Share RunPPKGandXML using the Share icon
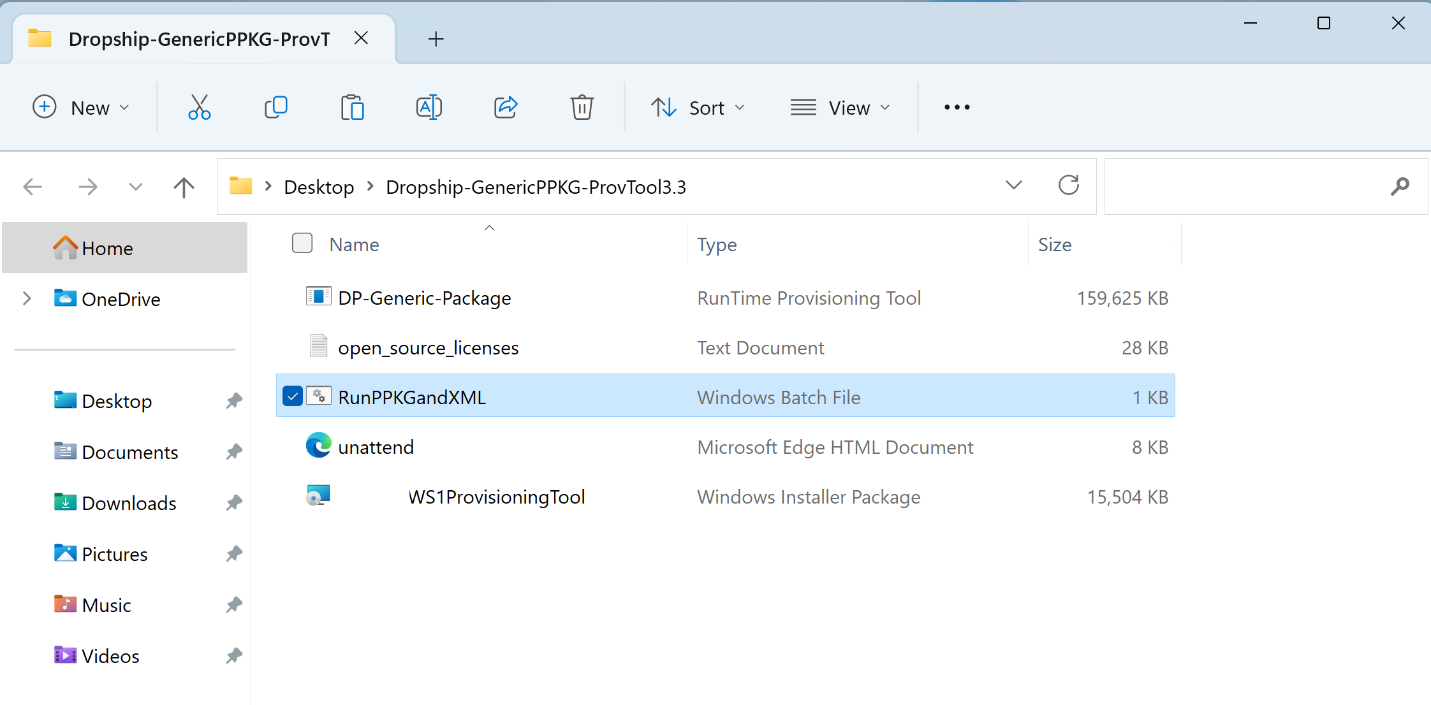 click(505, 107)
